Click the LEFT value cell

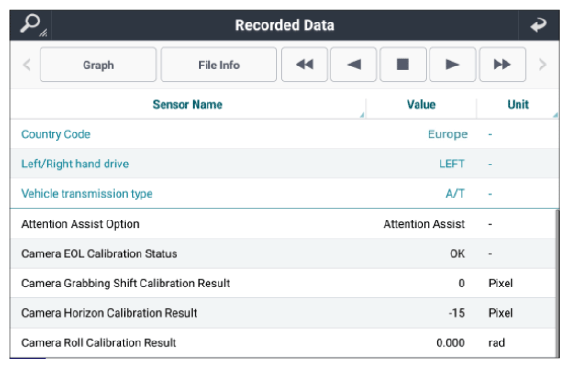coord(452,164)
